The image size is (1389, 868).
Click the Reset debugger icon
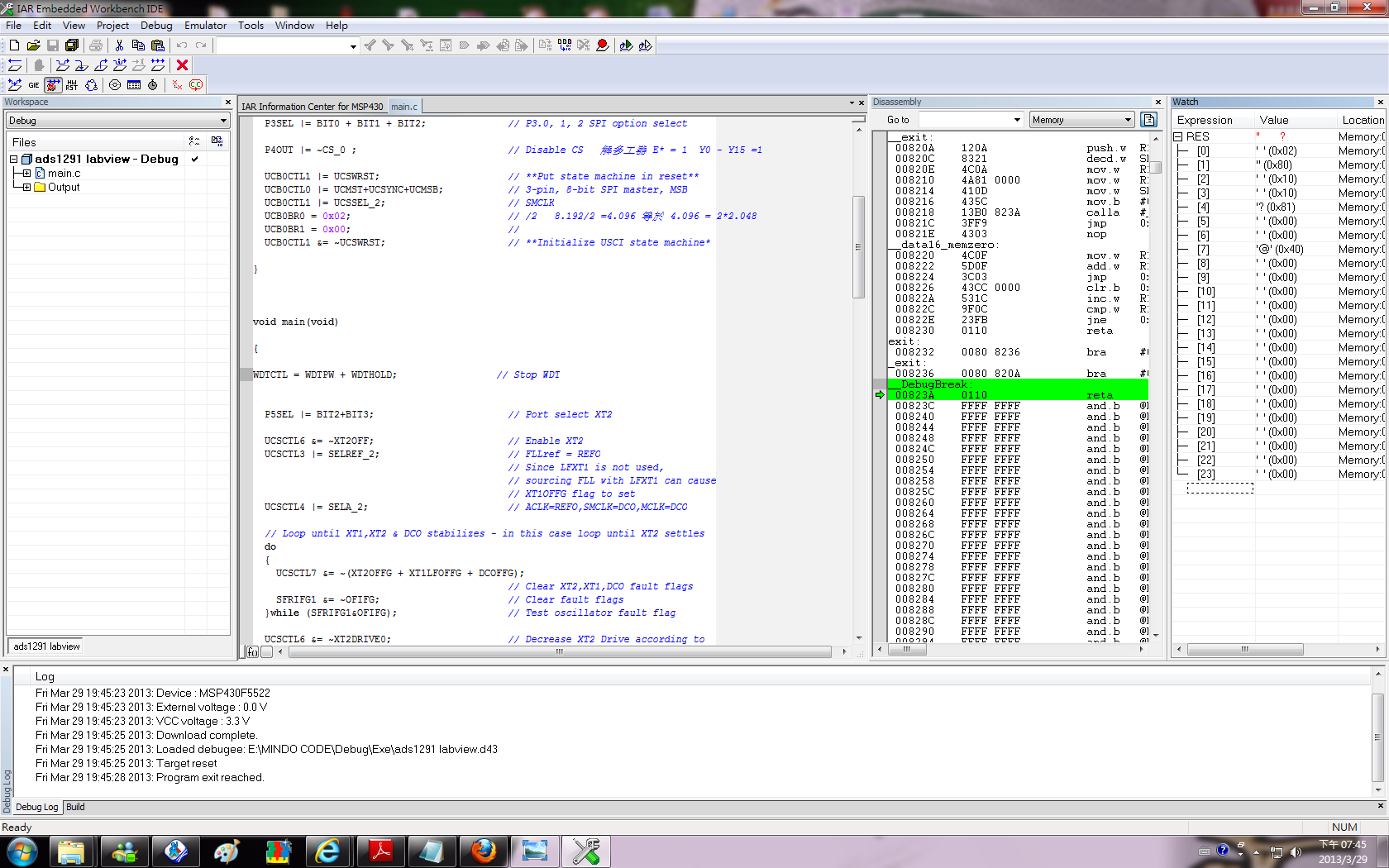tap(15, 65)
